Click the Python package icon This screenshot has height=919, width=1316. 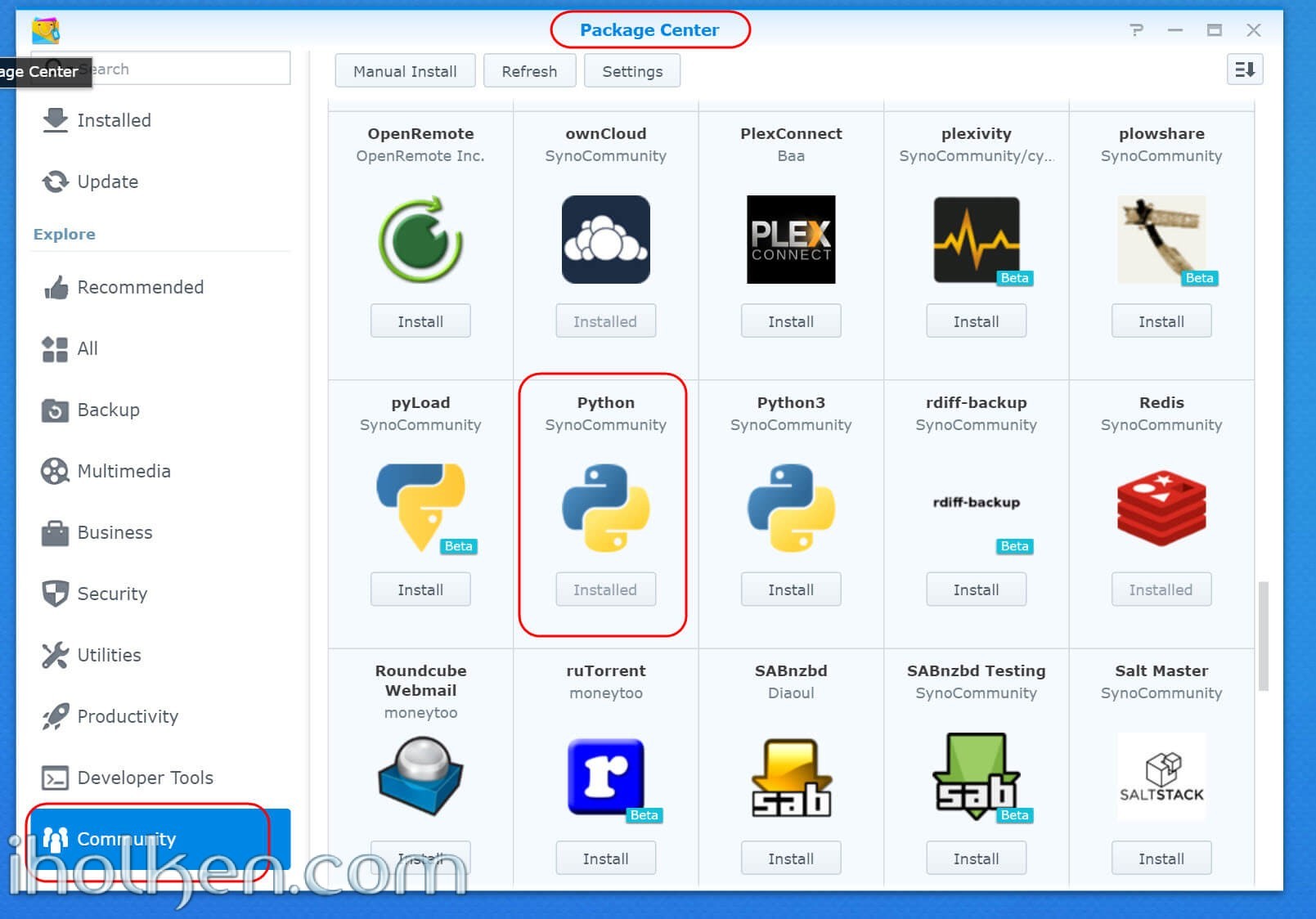click(606, 508)
